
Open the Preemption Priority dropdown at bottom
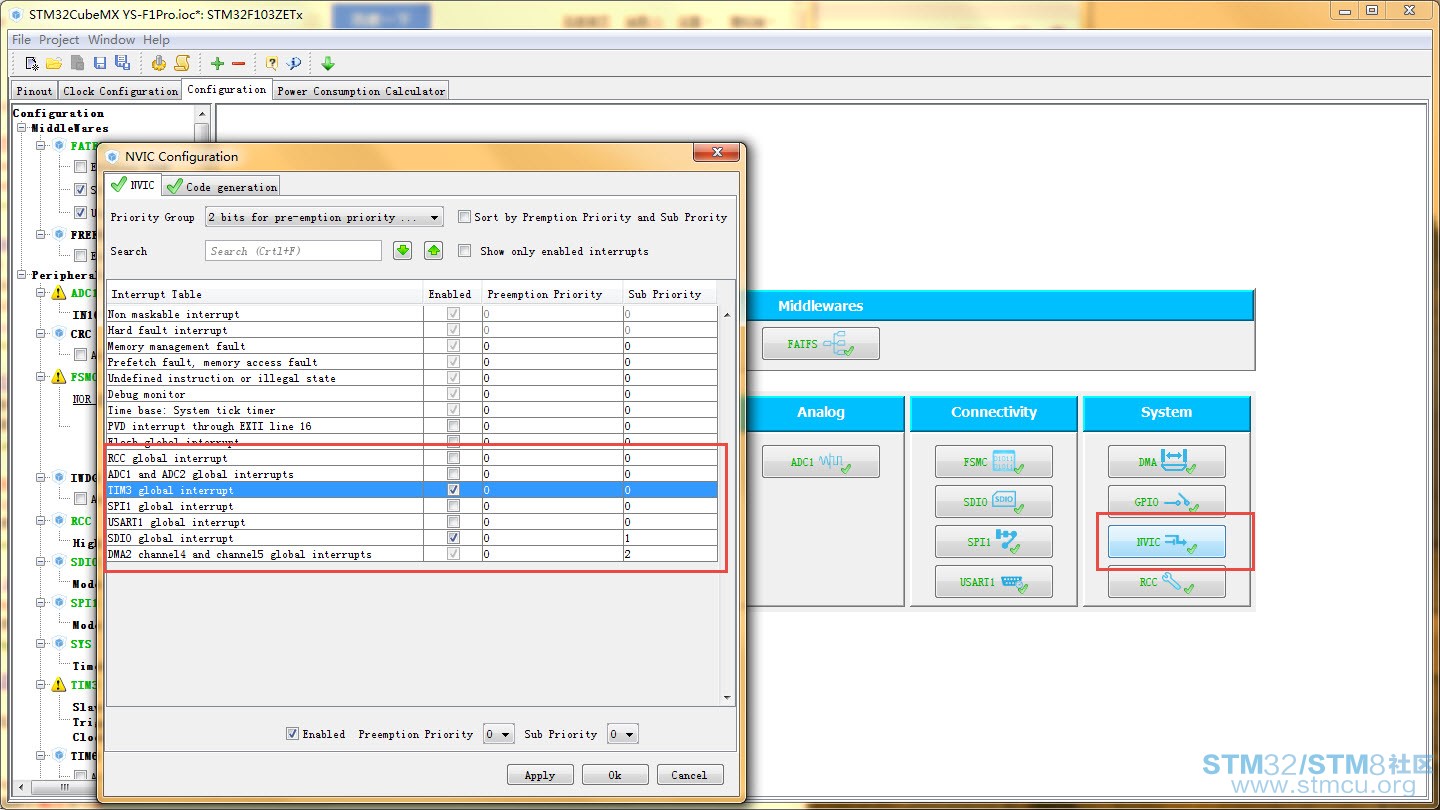[498, 734]
